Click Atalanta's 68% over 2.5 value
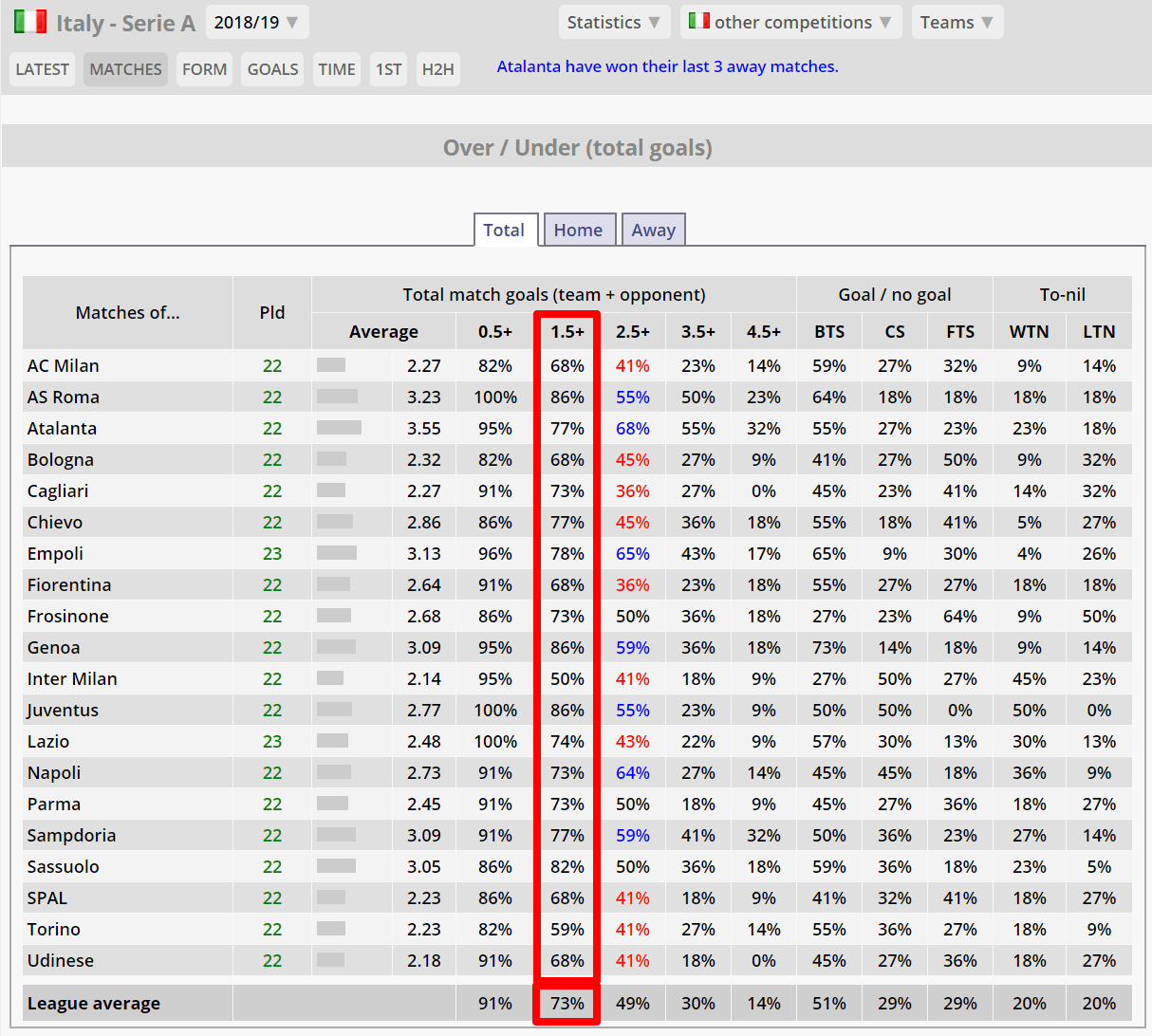This screenshot has height=1036, width=1152. point(633,428)
